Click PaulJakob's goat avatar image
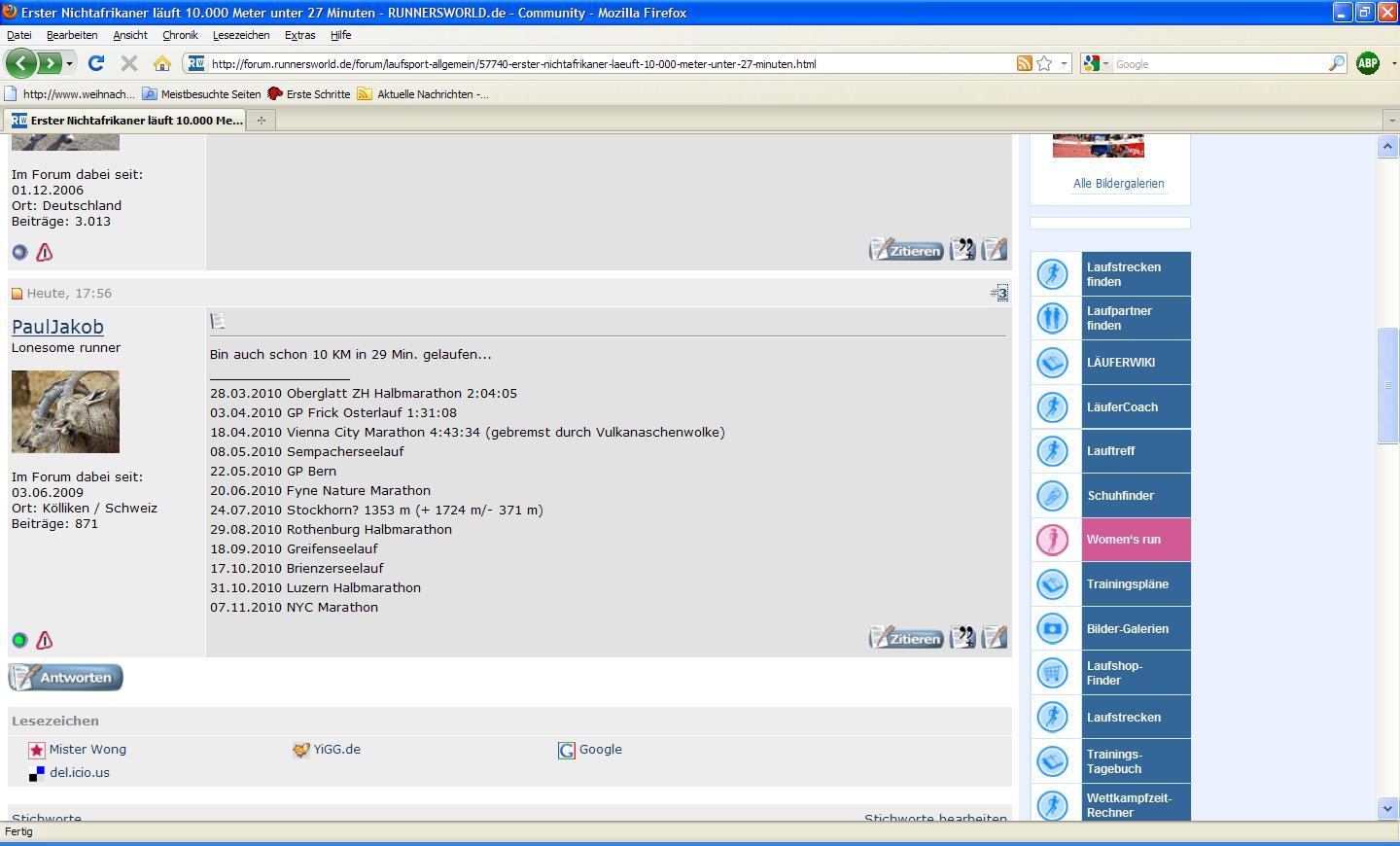This screenshot has height=846, width=1400. point(65,411)
